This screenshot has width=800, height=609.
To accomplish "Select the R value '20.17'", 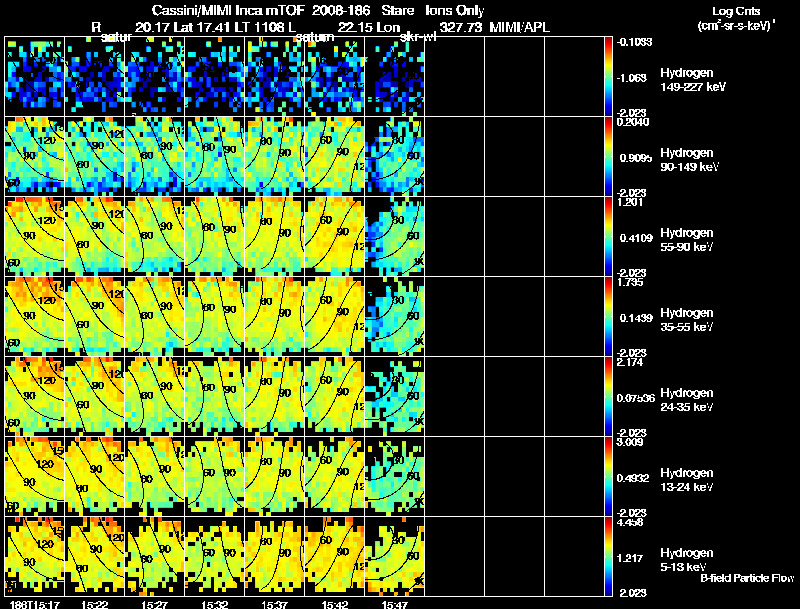I will click(x=152, y=27).
